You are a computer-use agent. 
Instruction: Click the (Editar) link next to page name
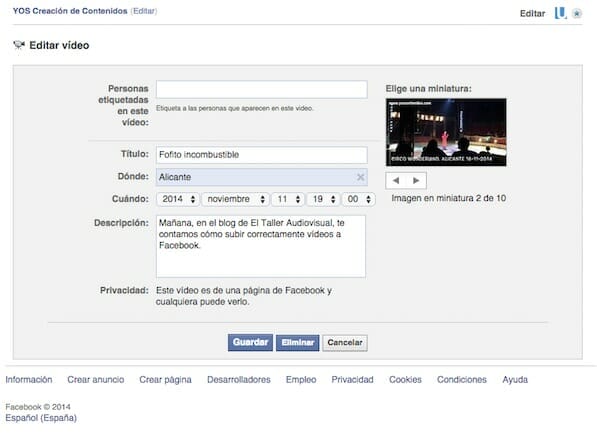click(144, 11)
